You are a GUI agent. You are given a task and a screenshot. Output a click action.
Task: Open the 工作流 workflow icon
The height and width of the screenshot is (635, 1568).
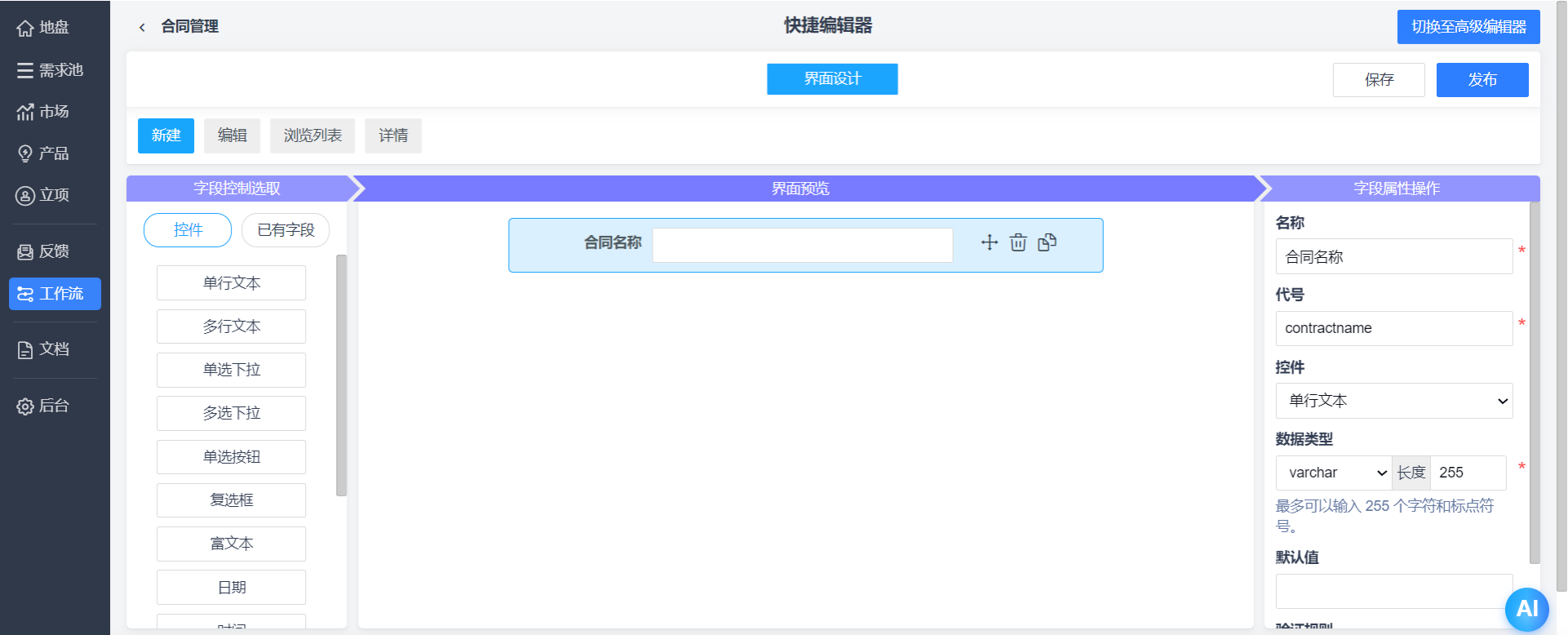25,294
